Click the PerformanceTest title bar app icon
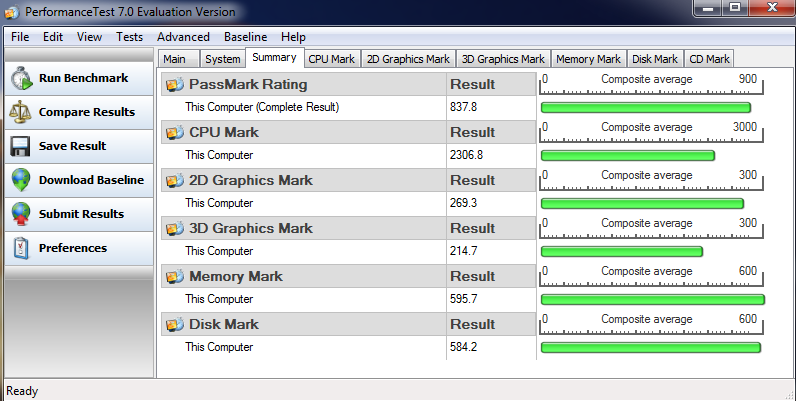 click(12, 12)
